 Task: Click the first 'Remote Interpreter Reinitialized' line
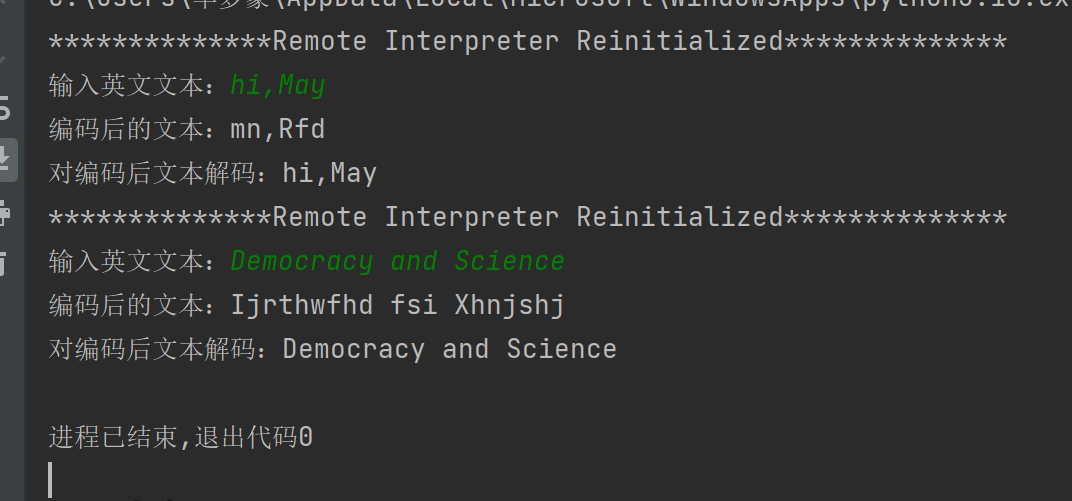coord(528,42)
